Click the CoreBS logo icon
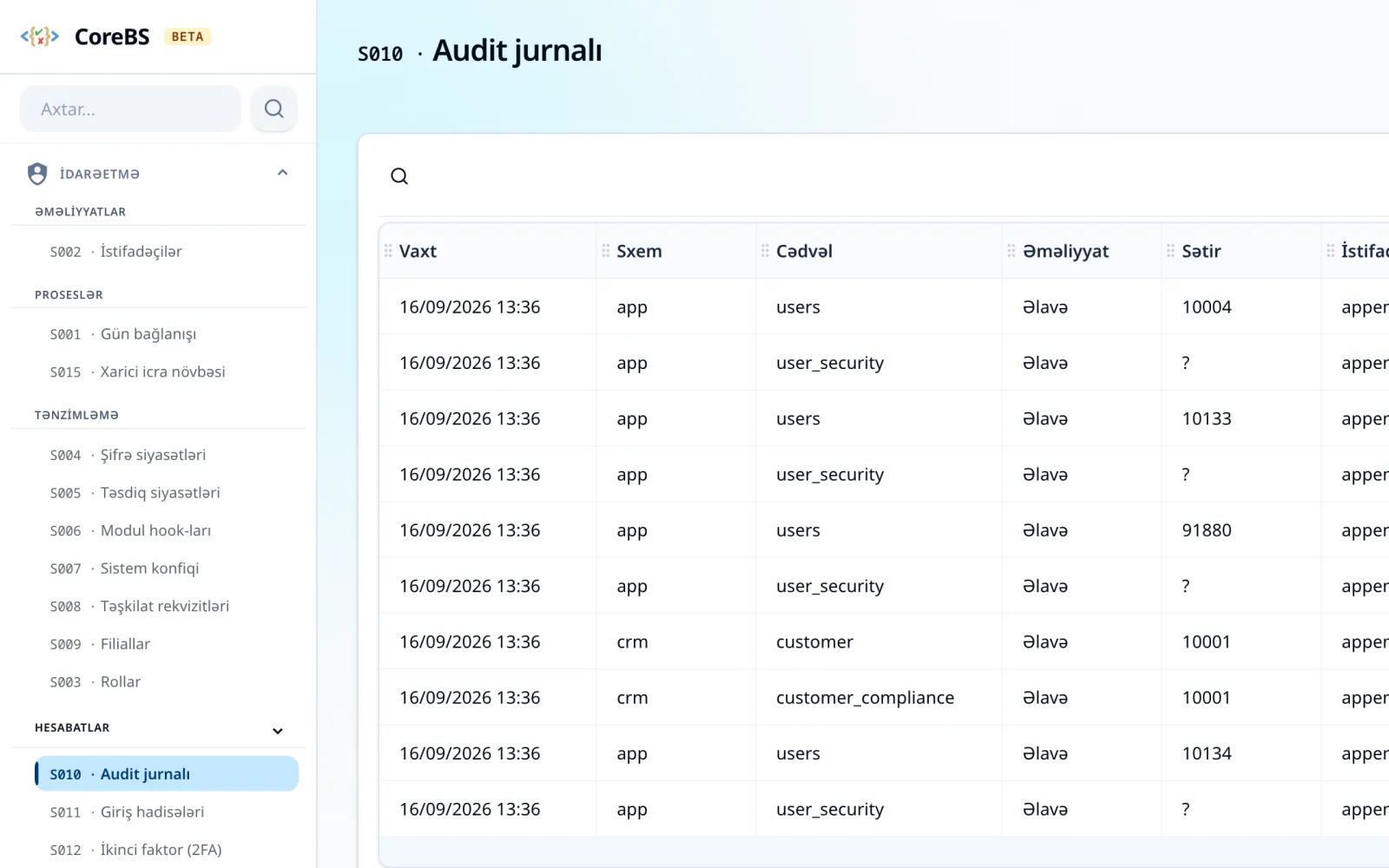Screen dimensions: 1389x868 coord(40,36)
